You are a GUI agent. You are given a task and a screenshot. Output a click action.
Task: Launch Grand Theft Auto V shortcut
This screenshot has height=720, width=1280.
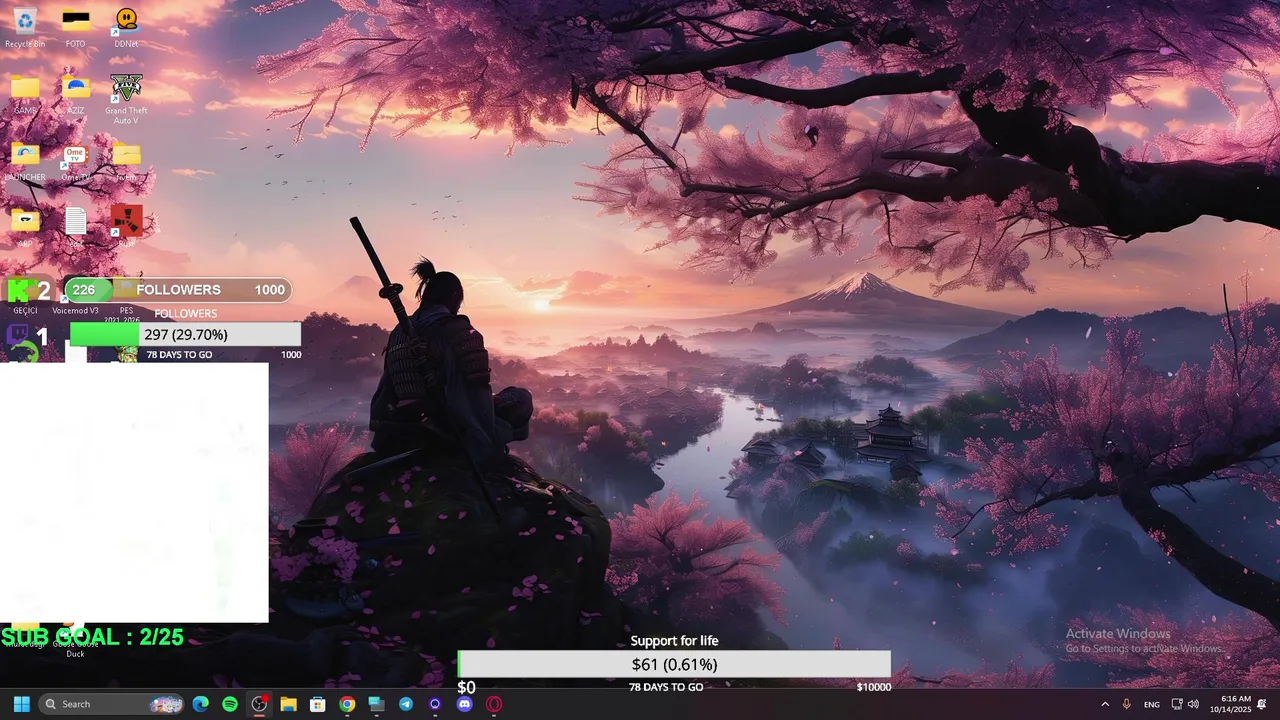(126, 97)
